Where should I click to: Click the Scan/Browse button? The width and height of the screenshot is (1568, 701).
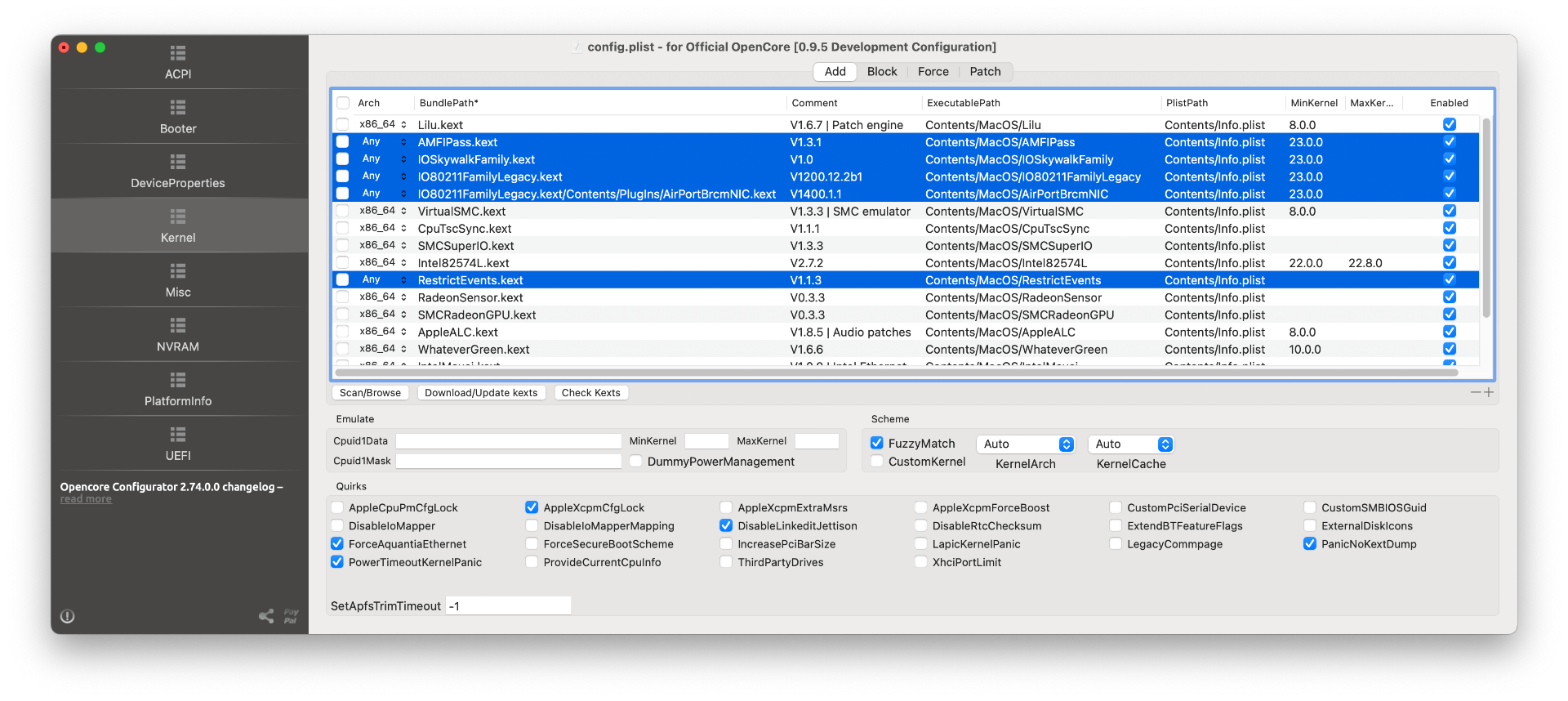pos(370,393)
